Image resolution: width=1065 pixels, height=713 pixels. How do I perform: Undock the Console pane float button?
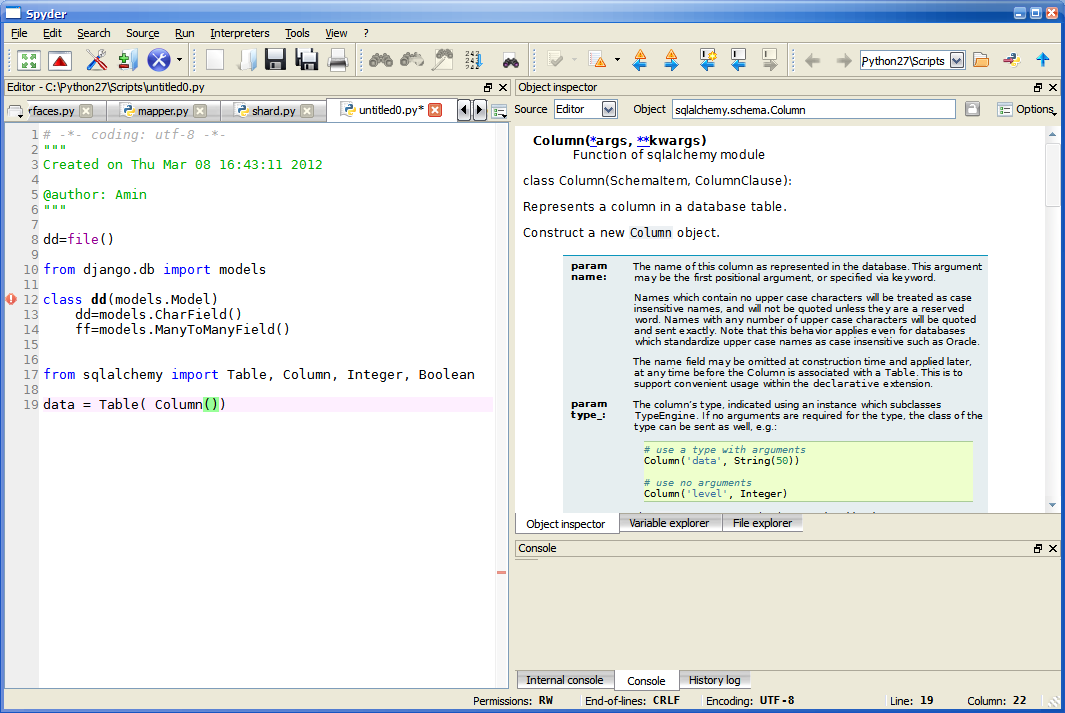click(1038, 549)
